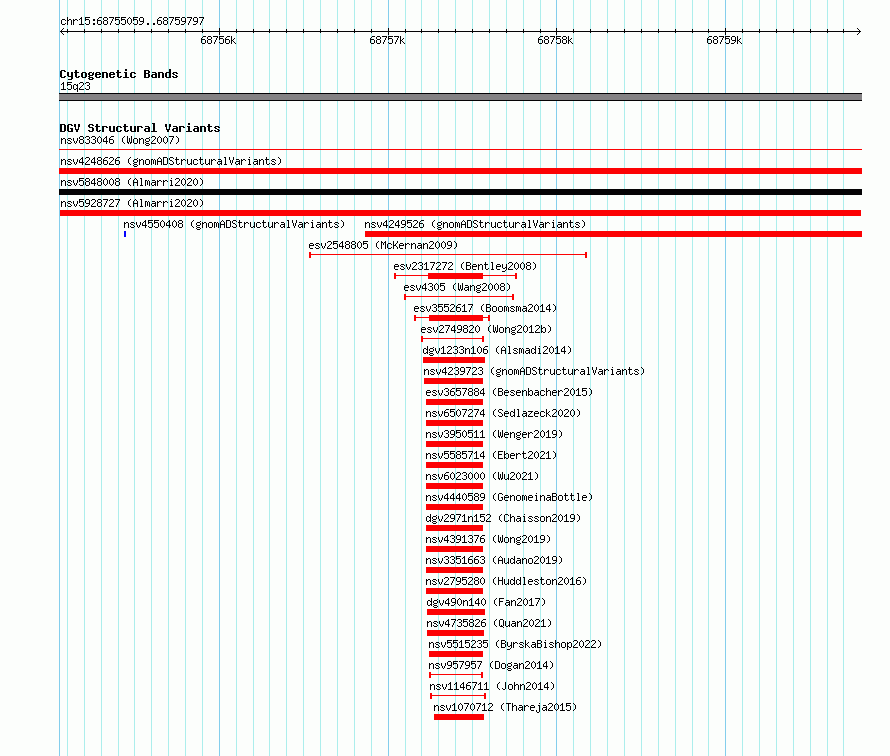Screen dimensions: 890x756
Task: Open nsv5928727 (Almarri2020) variant label
Action: pyautogui.click(x=132, y=203)
